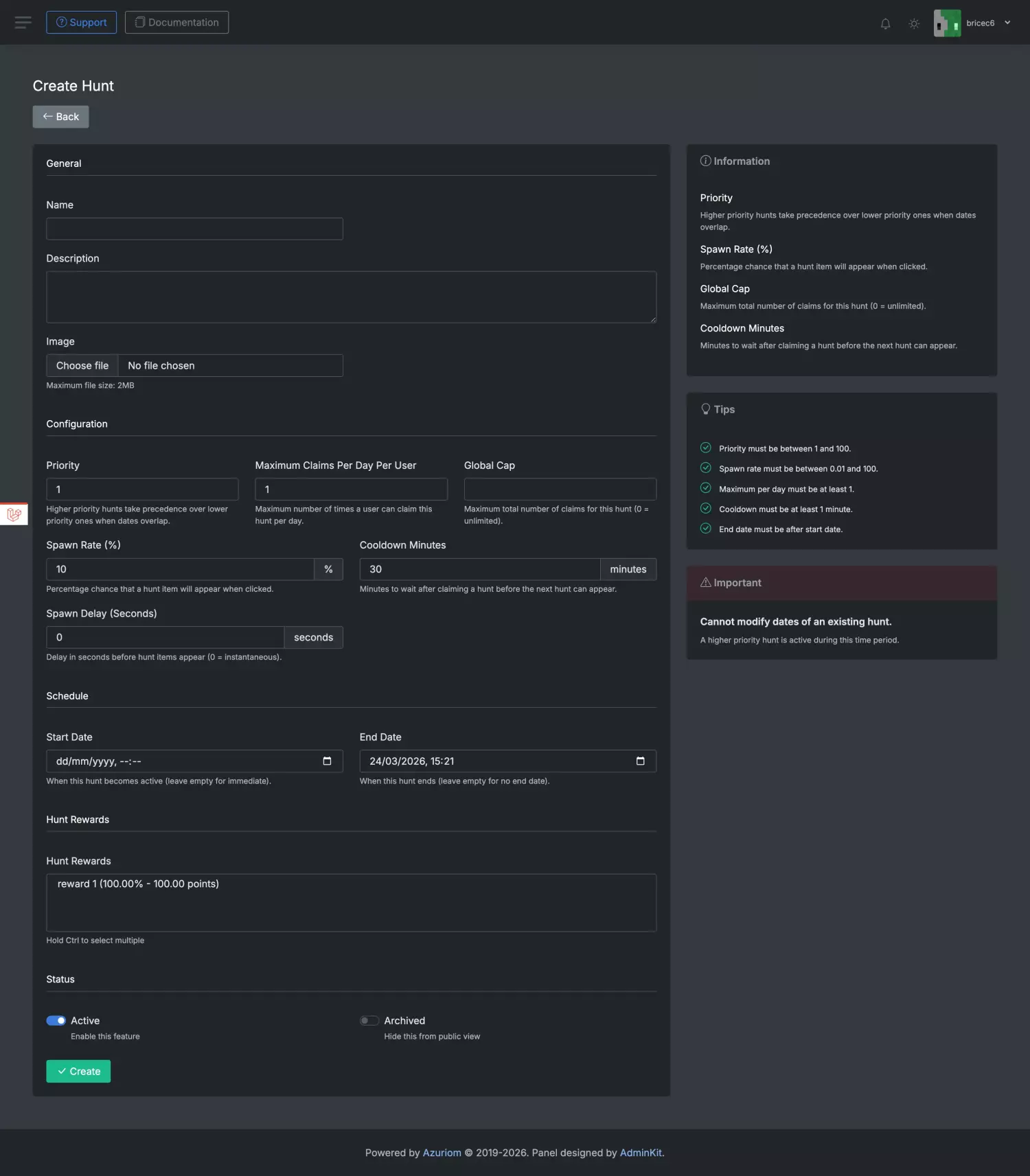This screenshot has height=1176, width=1030.
Task: Disable the Active toggle switch
Action: [x=56, y=1020]
